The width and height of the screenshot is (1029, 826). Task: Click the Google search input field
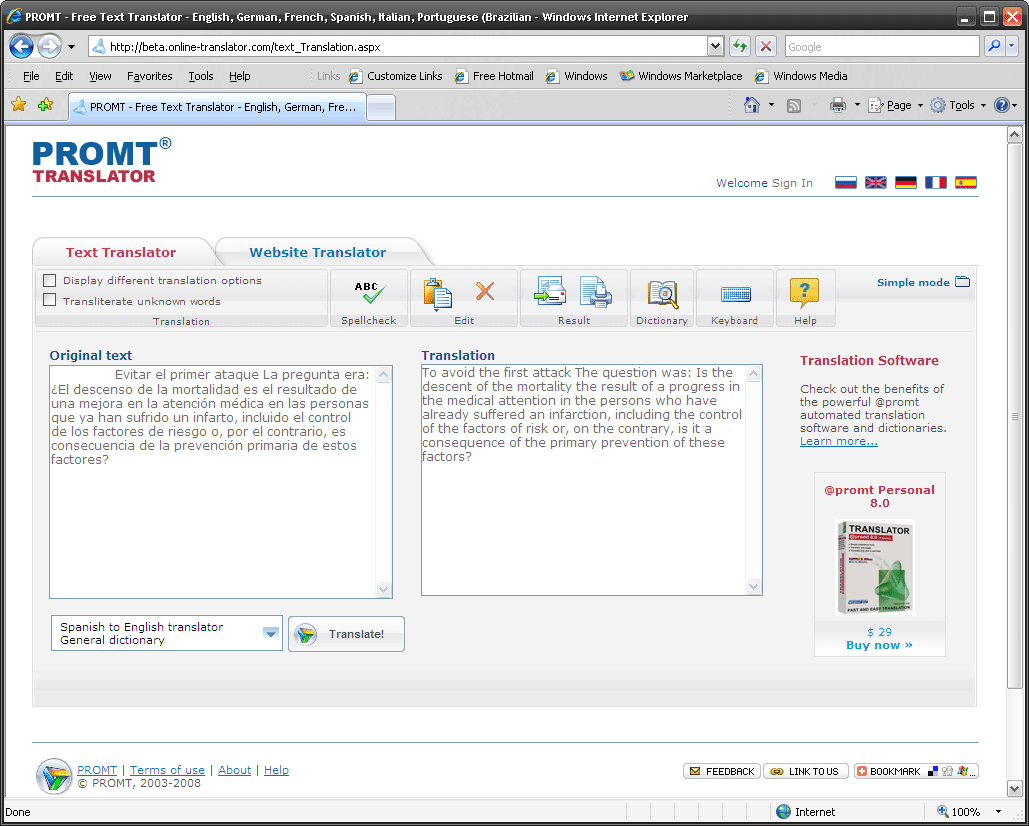click(882, 47)
